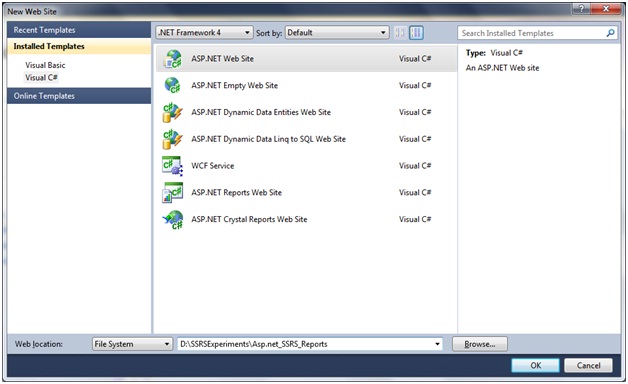This screenshot has height=384, width=628.
Task: Select the WCF Service label
Action: tap(212, 166)
